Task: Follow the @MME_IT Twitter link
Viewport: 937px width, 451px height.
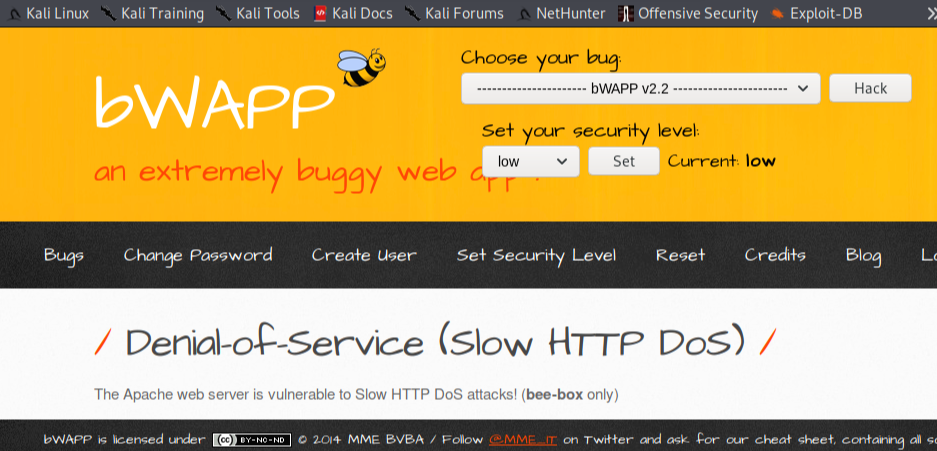Action: 523,440
